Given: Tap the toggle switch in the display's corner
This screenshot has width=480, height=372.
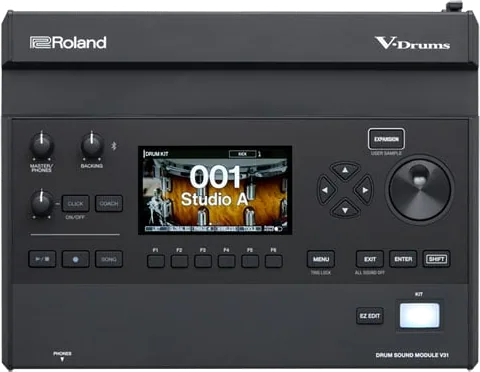Looking at the screenshot, I should point(277,229).
